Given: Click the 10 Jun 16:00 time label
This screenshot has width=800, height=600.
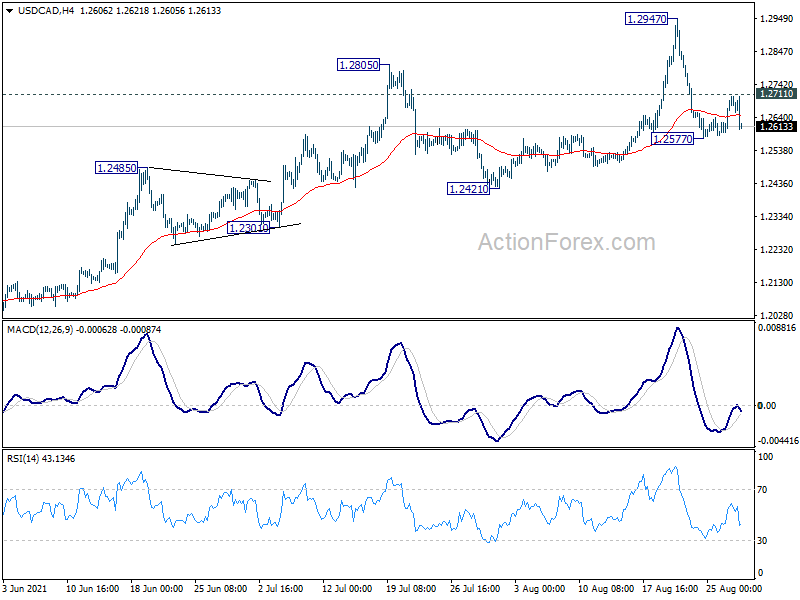Looking at the screenshot, I should [92, 588].
